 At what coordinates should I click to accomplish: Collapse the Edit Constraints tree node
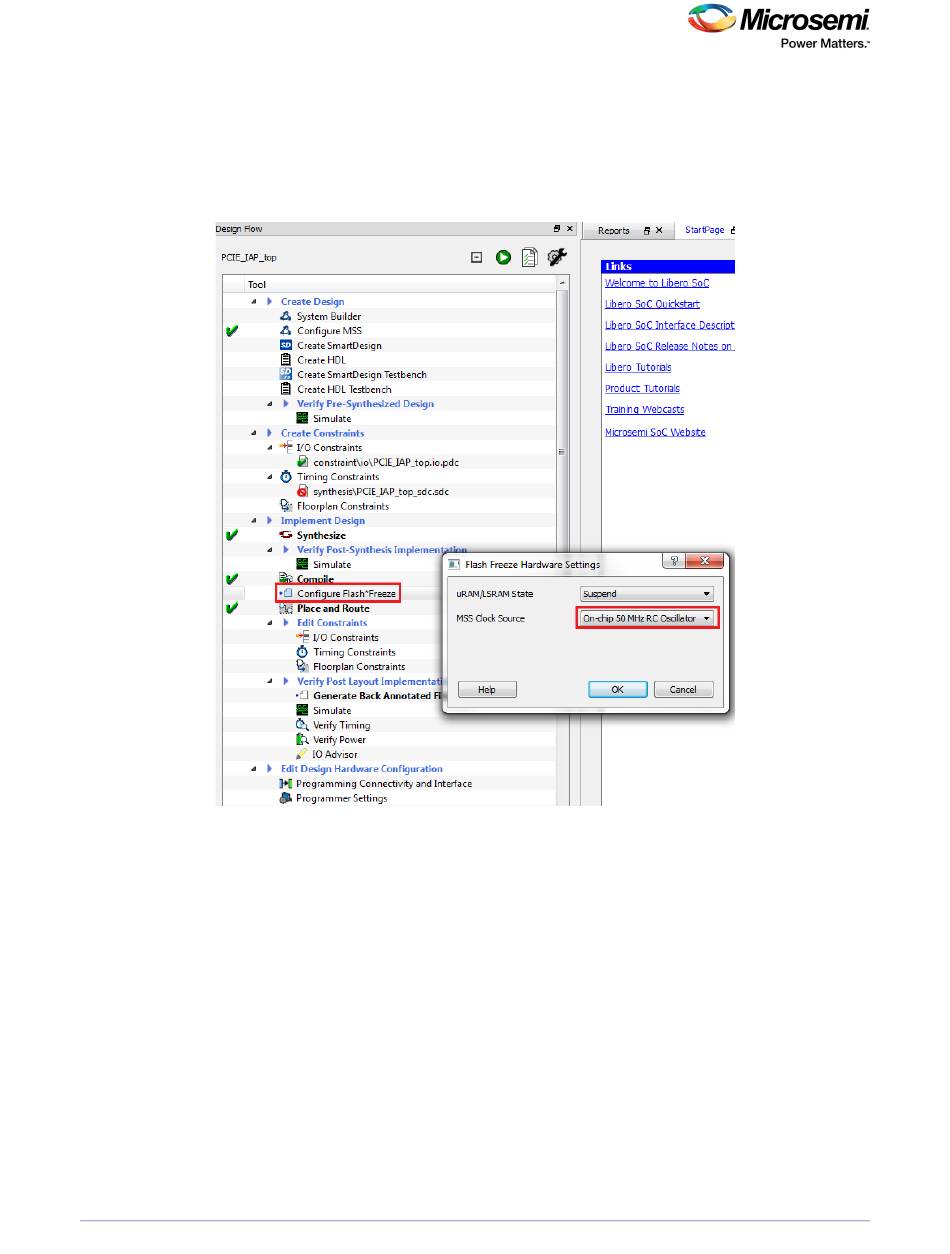[270, 623]
